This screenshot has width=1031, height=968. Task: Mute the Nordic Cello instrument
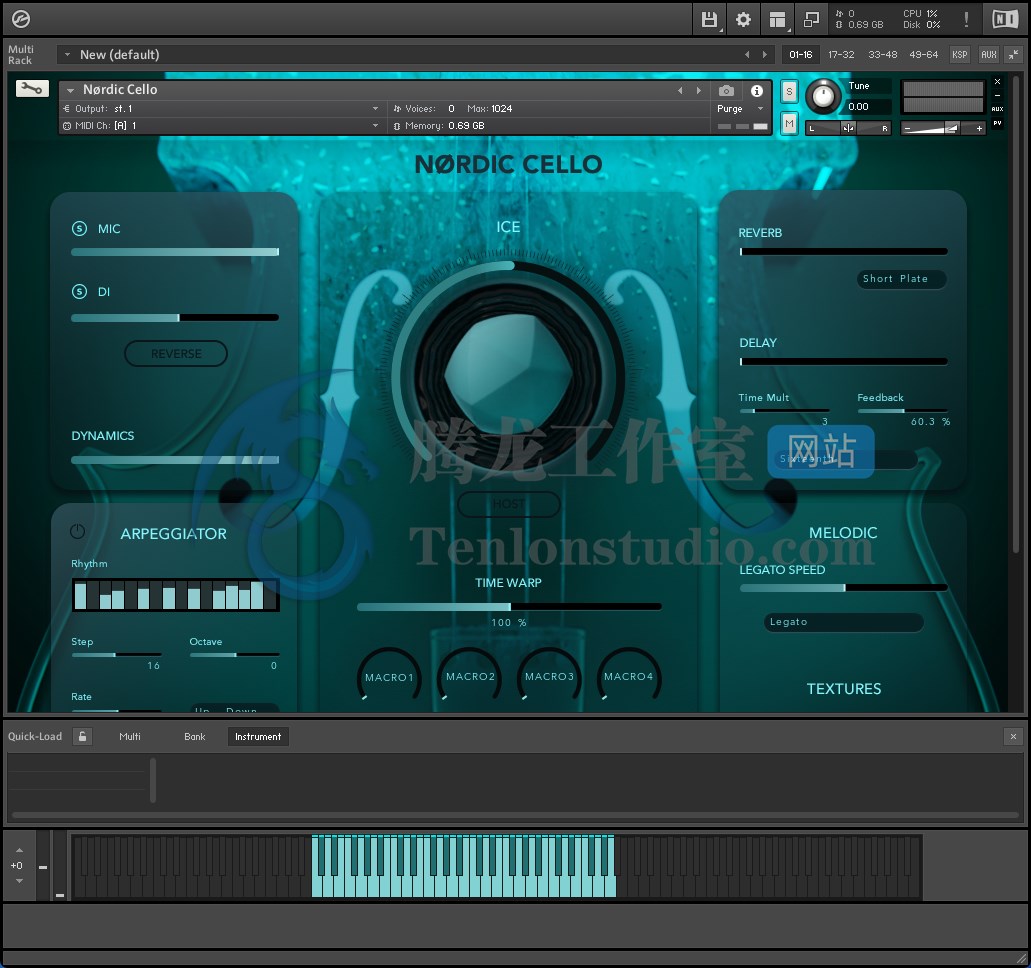click(790, 123)
